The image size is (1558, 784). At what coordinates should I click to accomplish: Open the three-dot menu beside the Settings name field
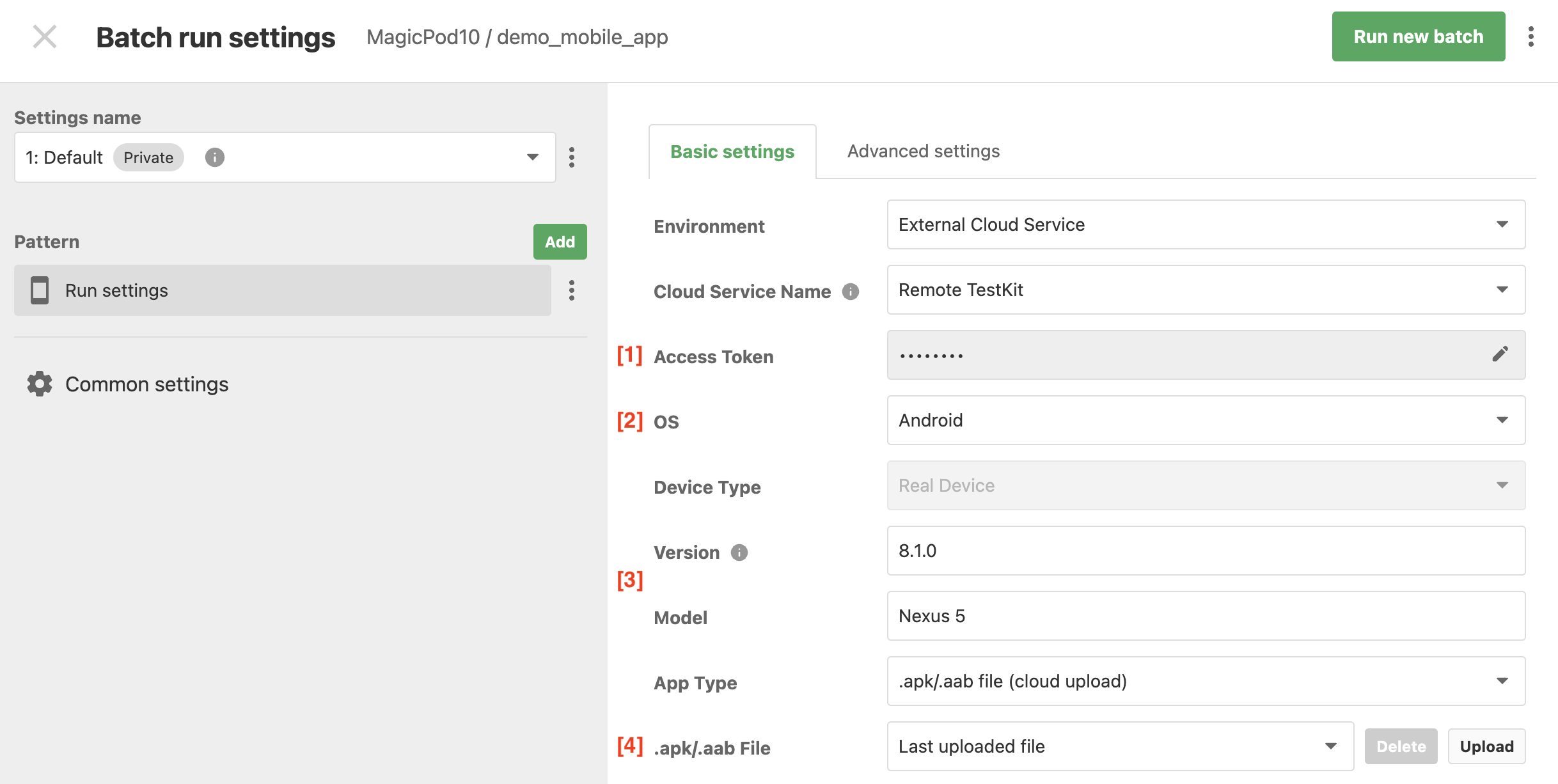pyautogui.click(x=572, y=157)
